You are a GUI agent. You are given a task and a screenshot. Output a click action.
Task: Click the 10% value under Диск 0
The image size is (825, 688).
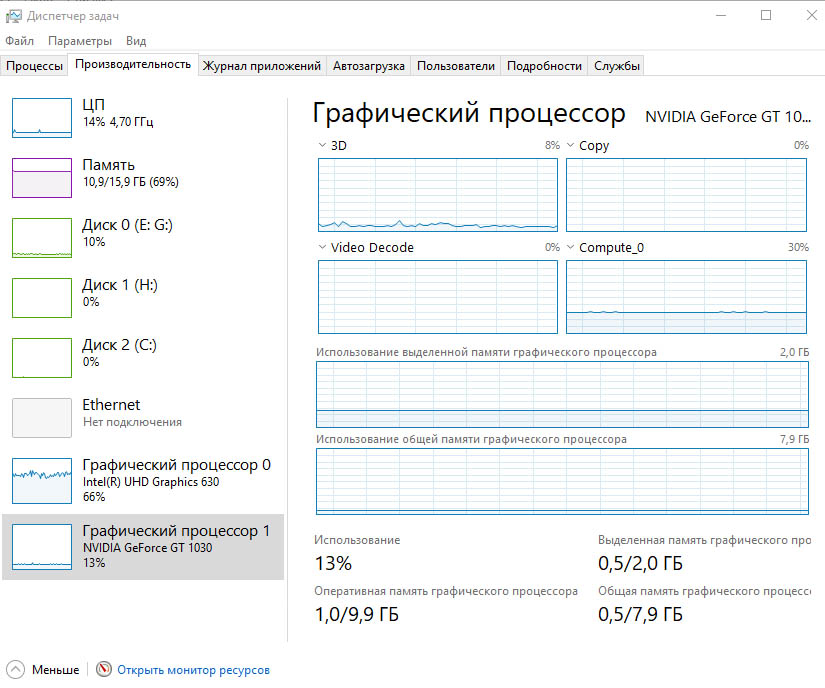[94, 242]
